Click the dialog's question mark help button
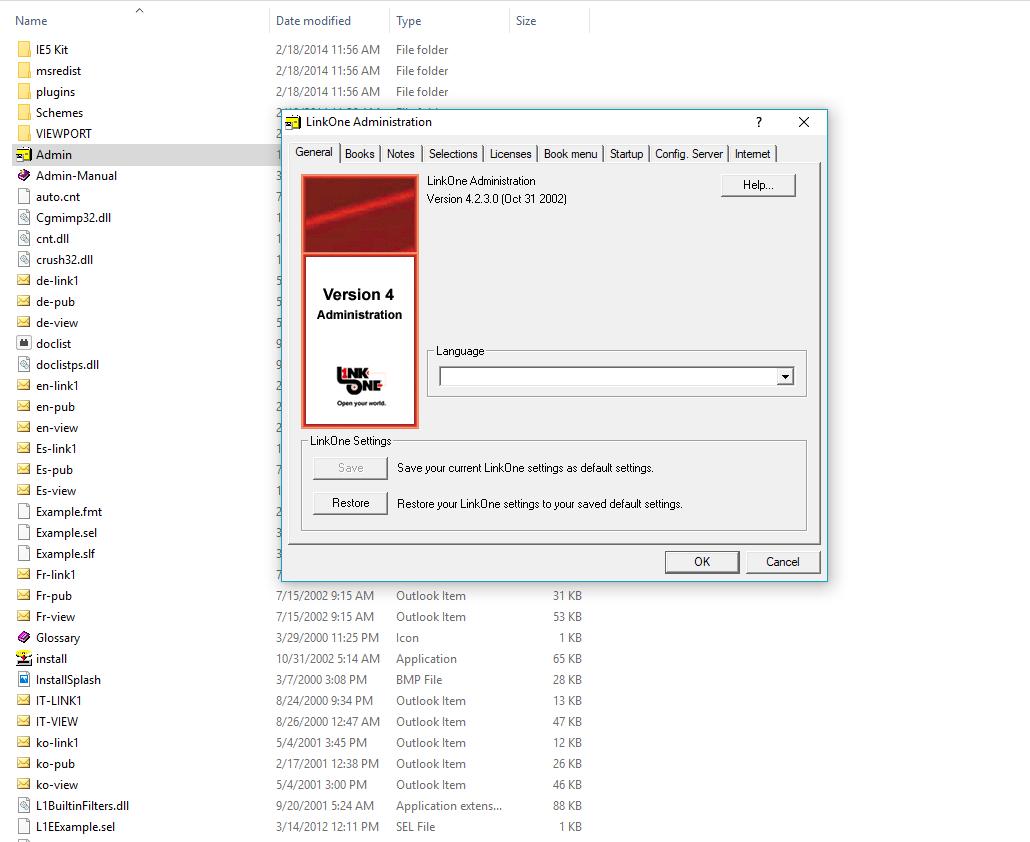The image size is (1030, 842). [759, 122]
